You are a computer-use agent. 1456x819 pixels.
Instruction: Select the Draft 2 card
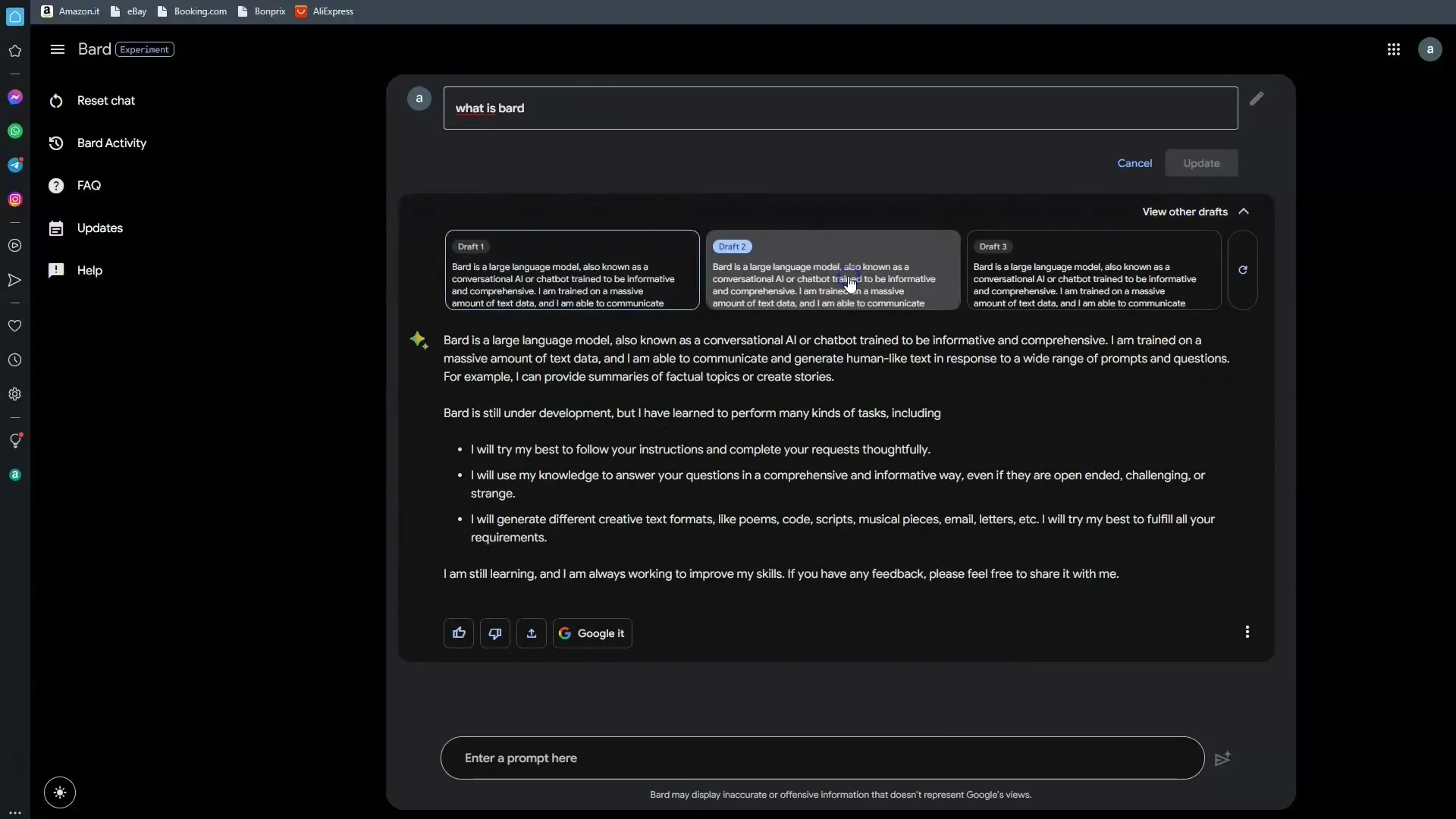coord(833,270)
